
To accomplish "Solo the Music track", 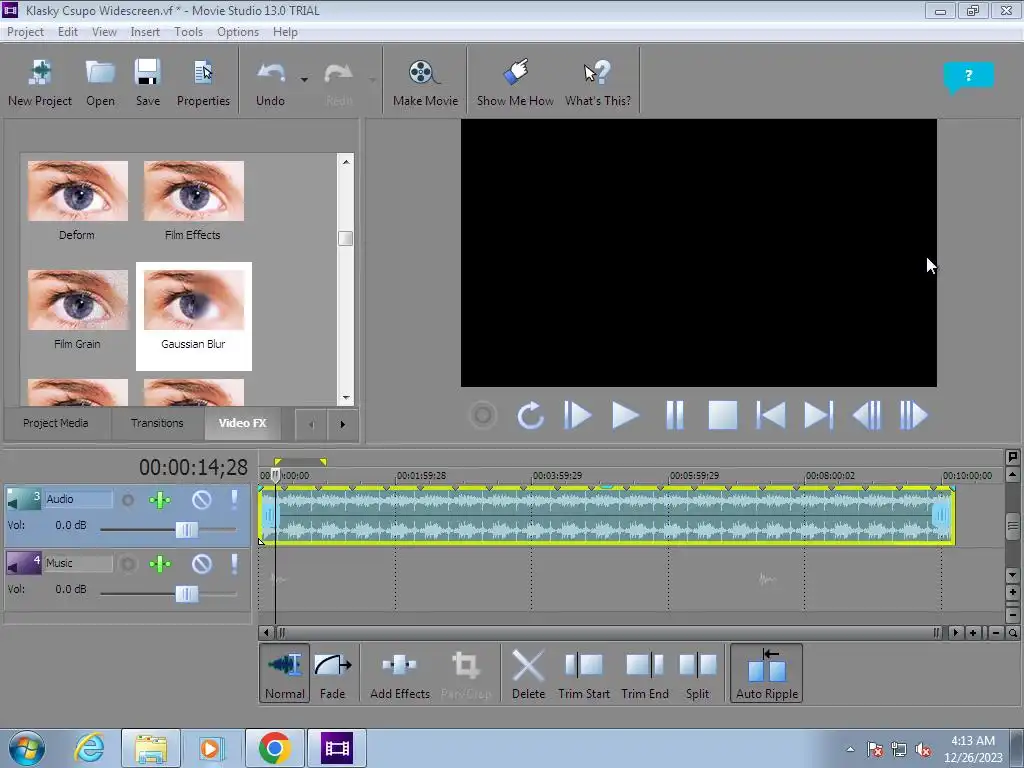I will [234, 564].
